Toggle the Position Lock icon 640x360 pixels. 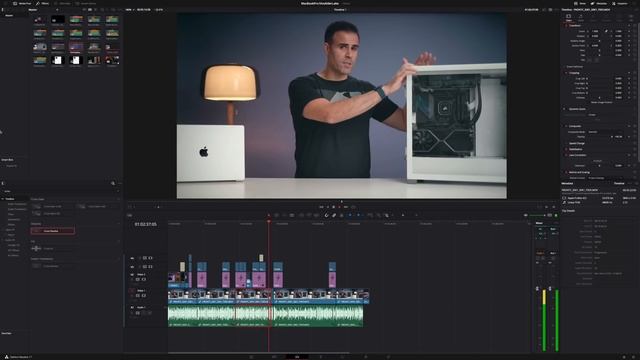[x=341, y=215]
